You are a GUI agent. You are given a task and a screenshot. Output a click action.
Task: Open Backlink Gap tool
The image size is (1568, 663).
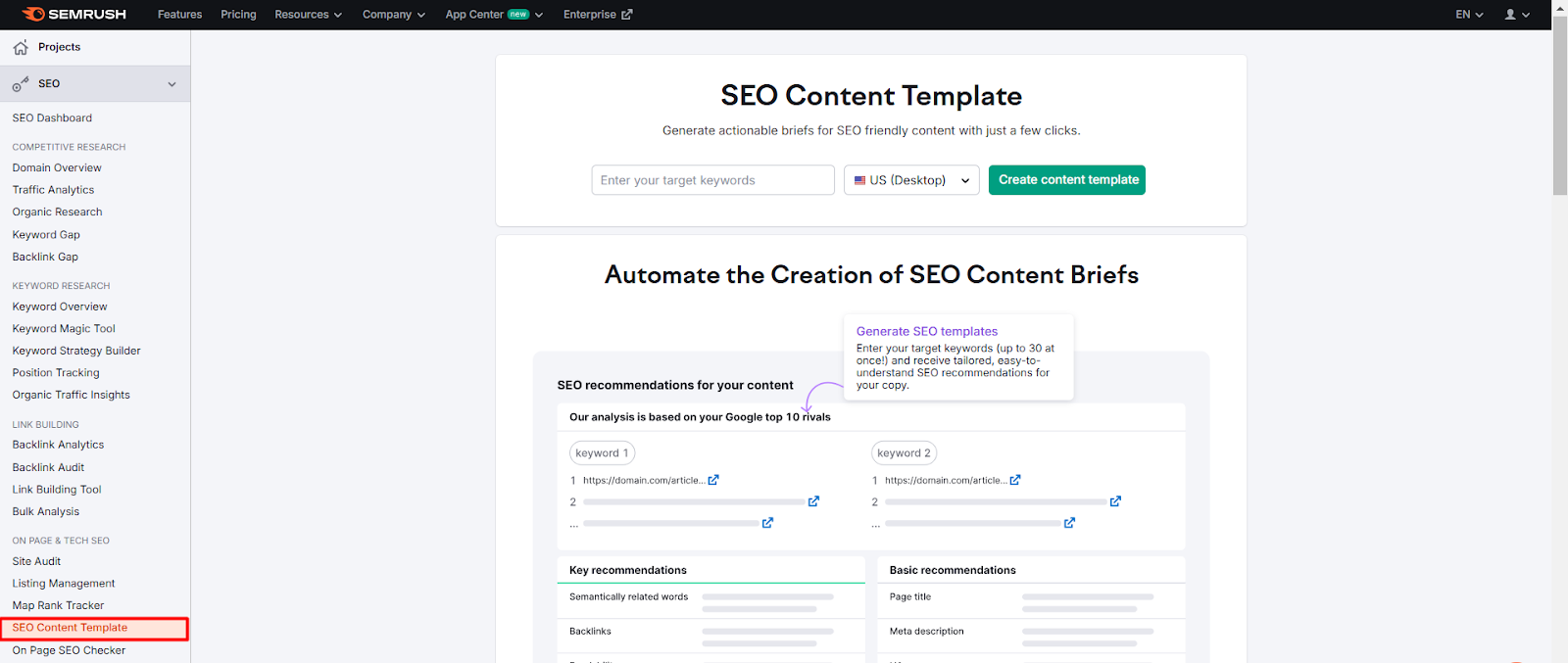(45, 257)
